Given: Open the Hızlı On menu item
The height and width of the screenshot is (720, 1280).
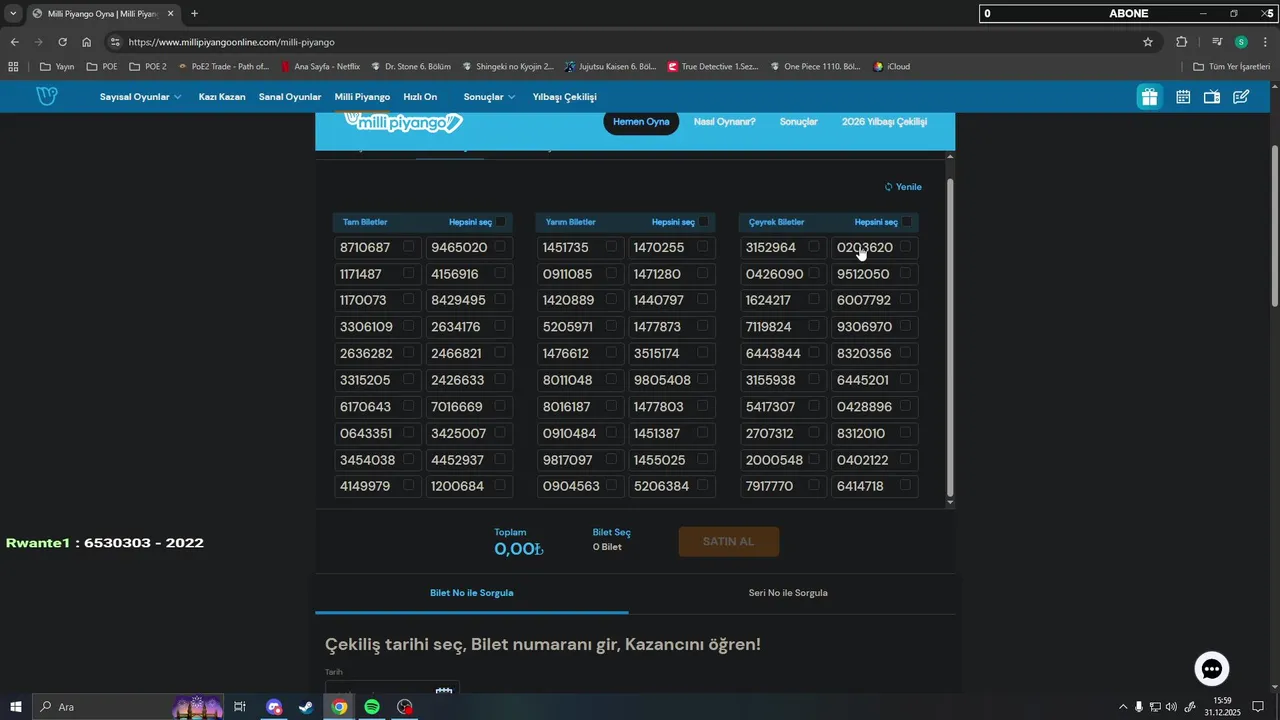Looking at the screenshot, I should [x=420, y=97].
